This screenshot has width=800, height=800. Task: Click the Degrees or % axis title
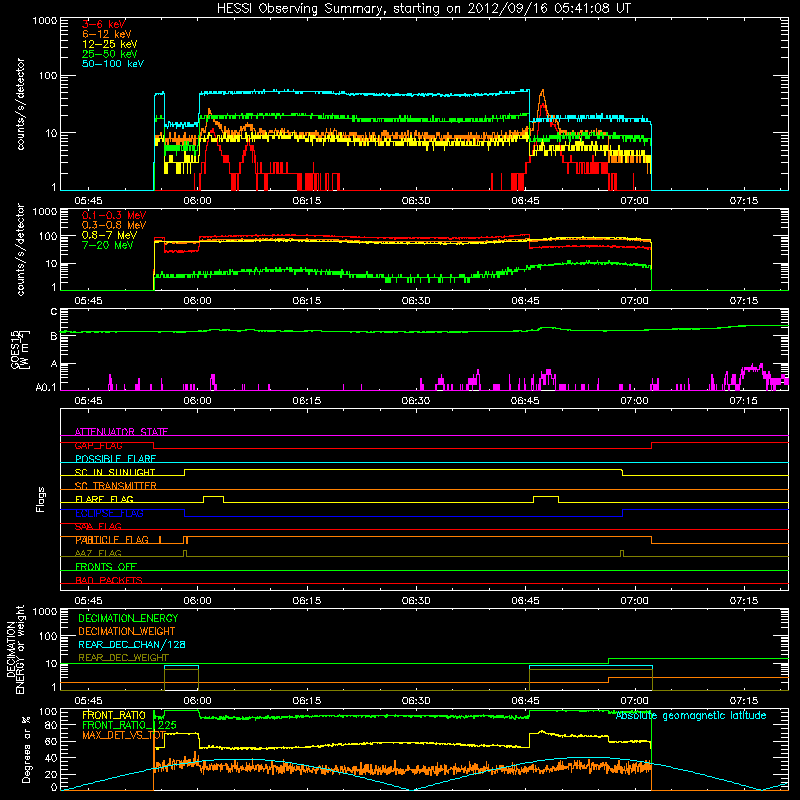pyautogui.click(x=26, y=749)
